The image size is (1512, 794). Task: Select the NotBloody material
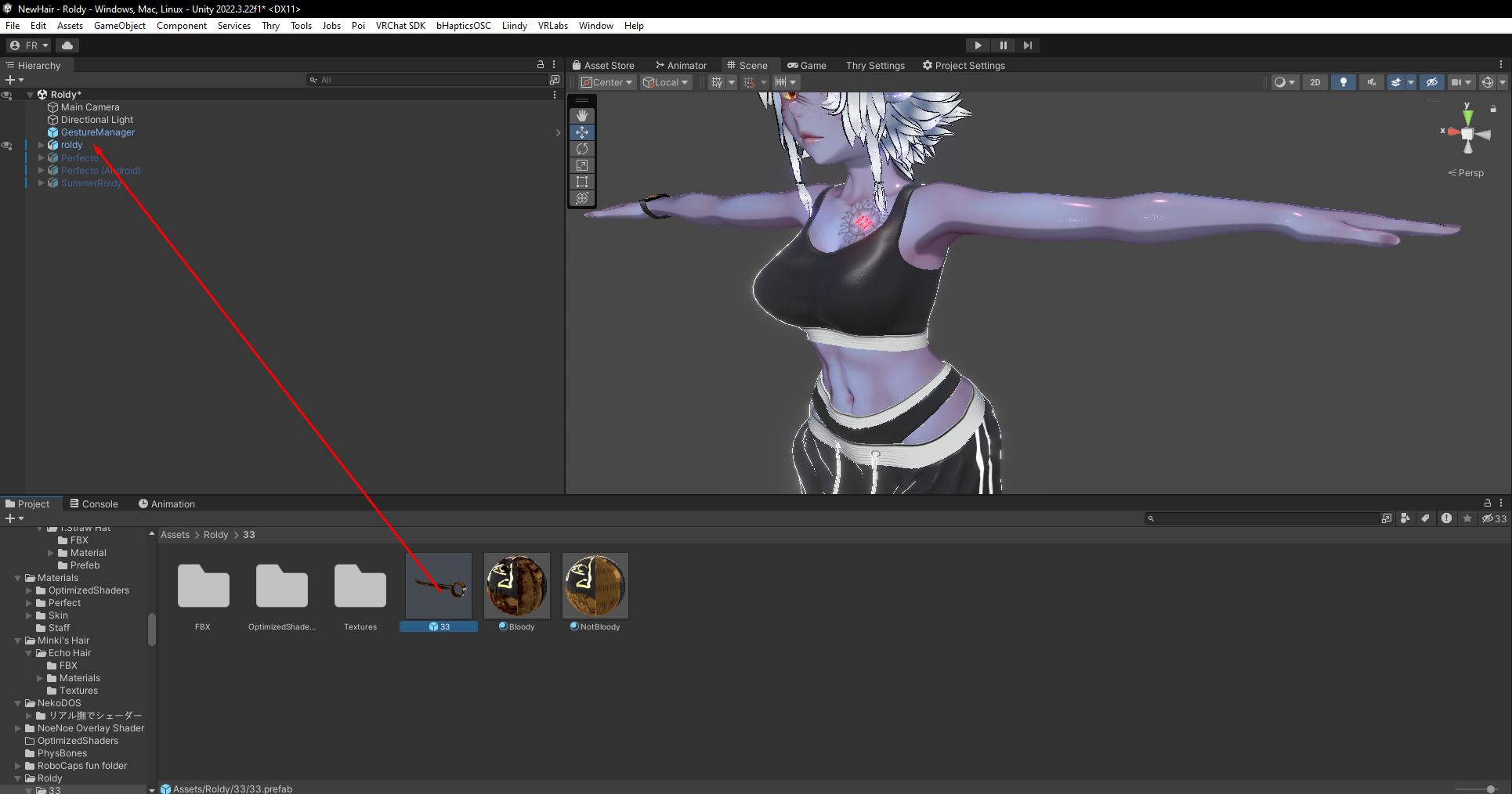(x=595, y=592)
